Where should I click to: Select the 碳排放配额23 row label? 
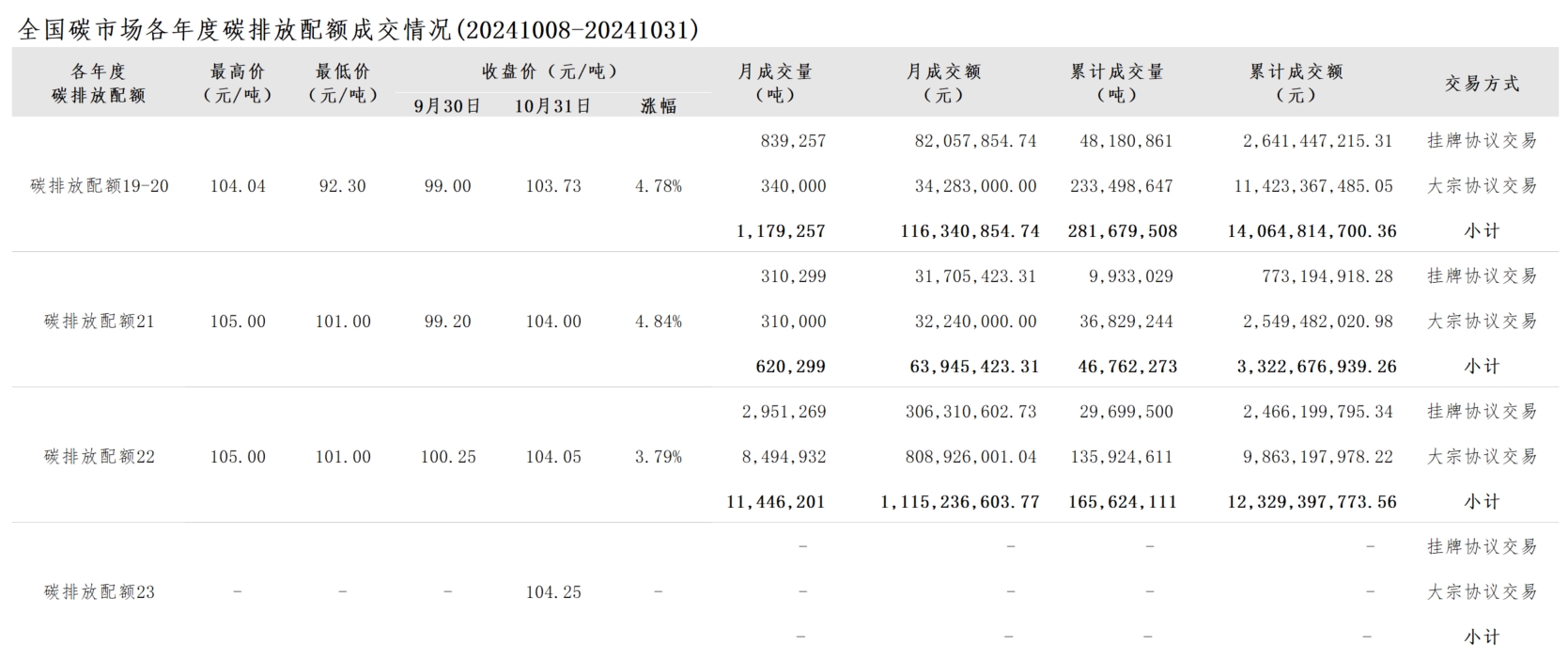coord(100,592)
